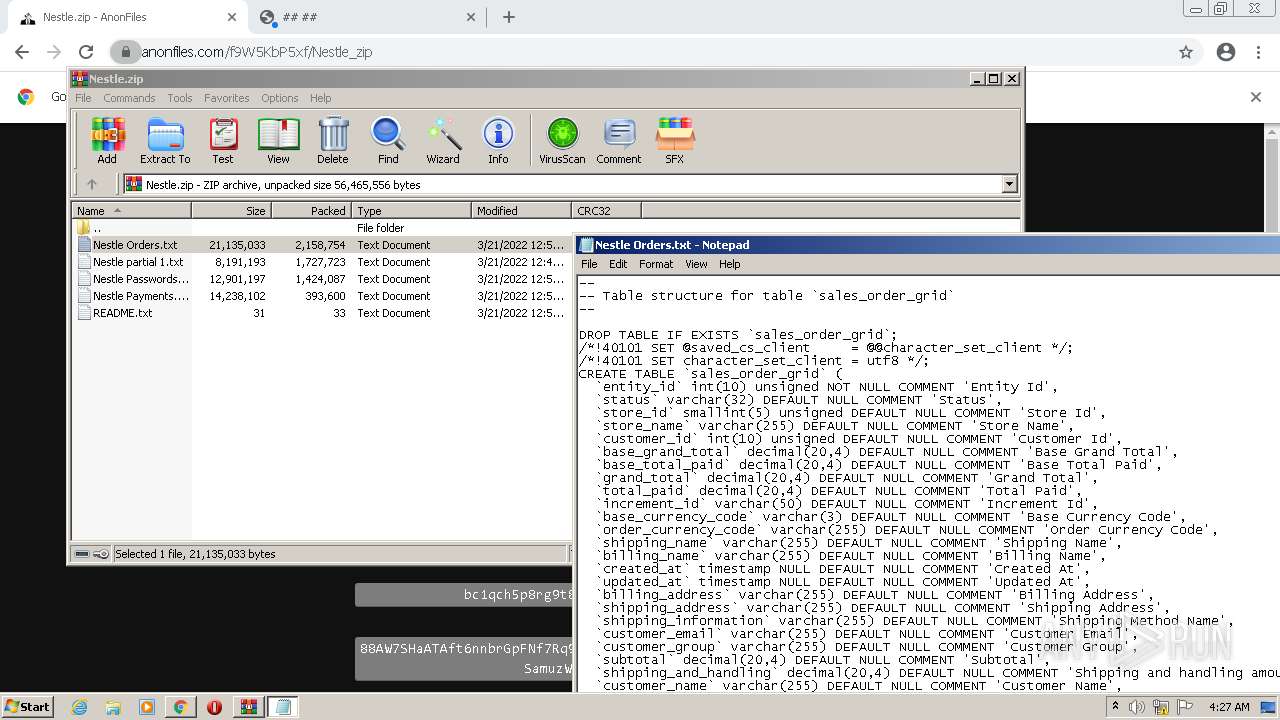Image resolution: width=1280 pixels, height=720 pixels.
Task: Switch to the '## ##' browser tab
Action: click(365, 17)
